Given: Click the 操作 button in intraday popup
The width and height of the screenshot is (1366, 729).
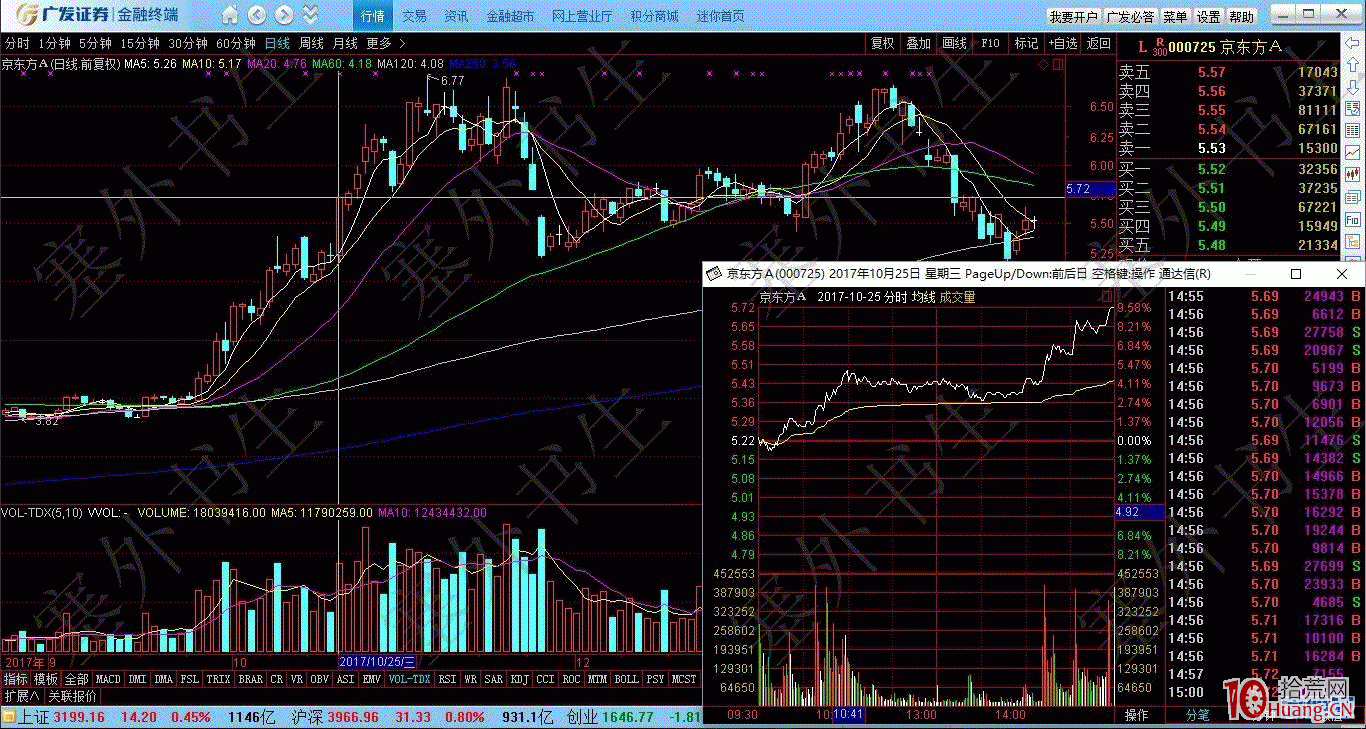Looking at the screenshot, I should 1136,715.
